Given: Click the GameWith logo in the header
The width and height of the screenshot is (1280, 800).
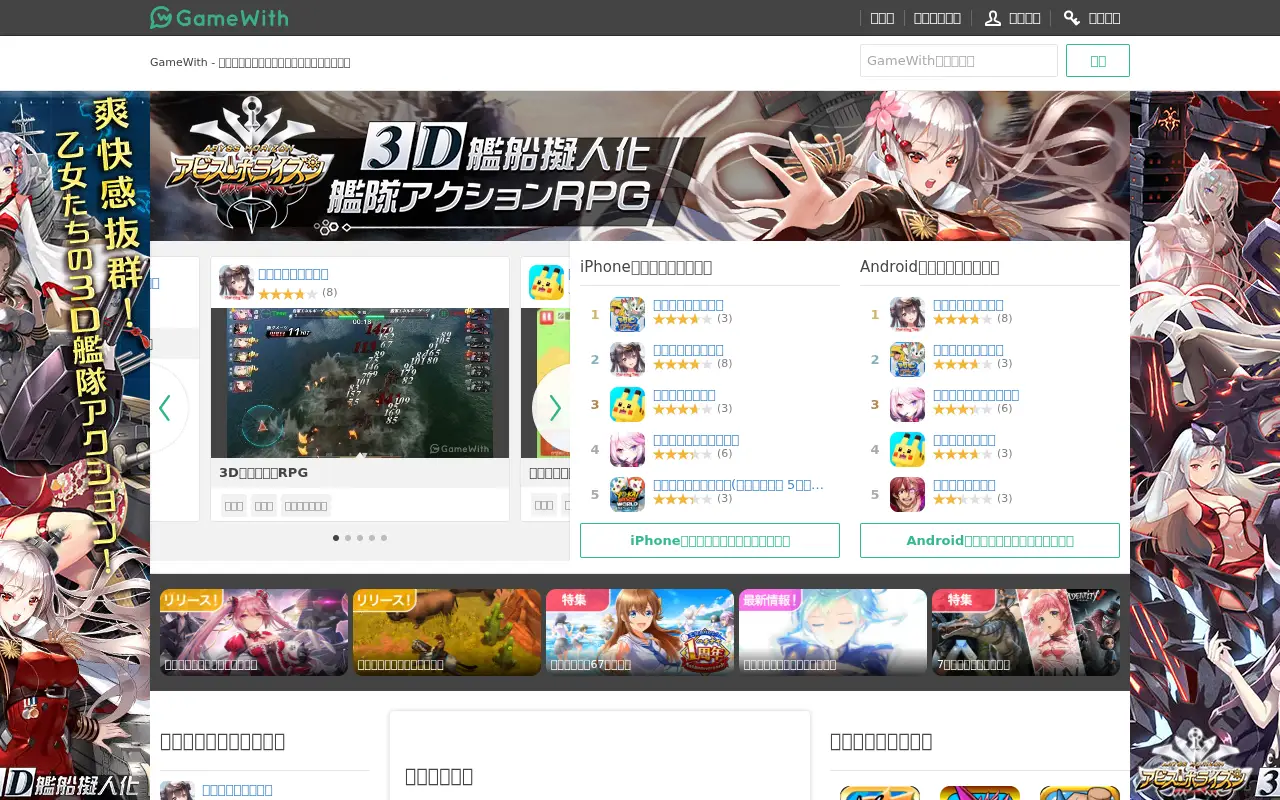Looking at the screenshot, I should point(219,18).
